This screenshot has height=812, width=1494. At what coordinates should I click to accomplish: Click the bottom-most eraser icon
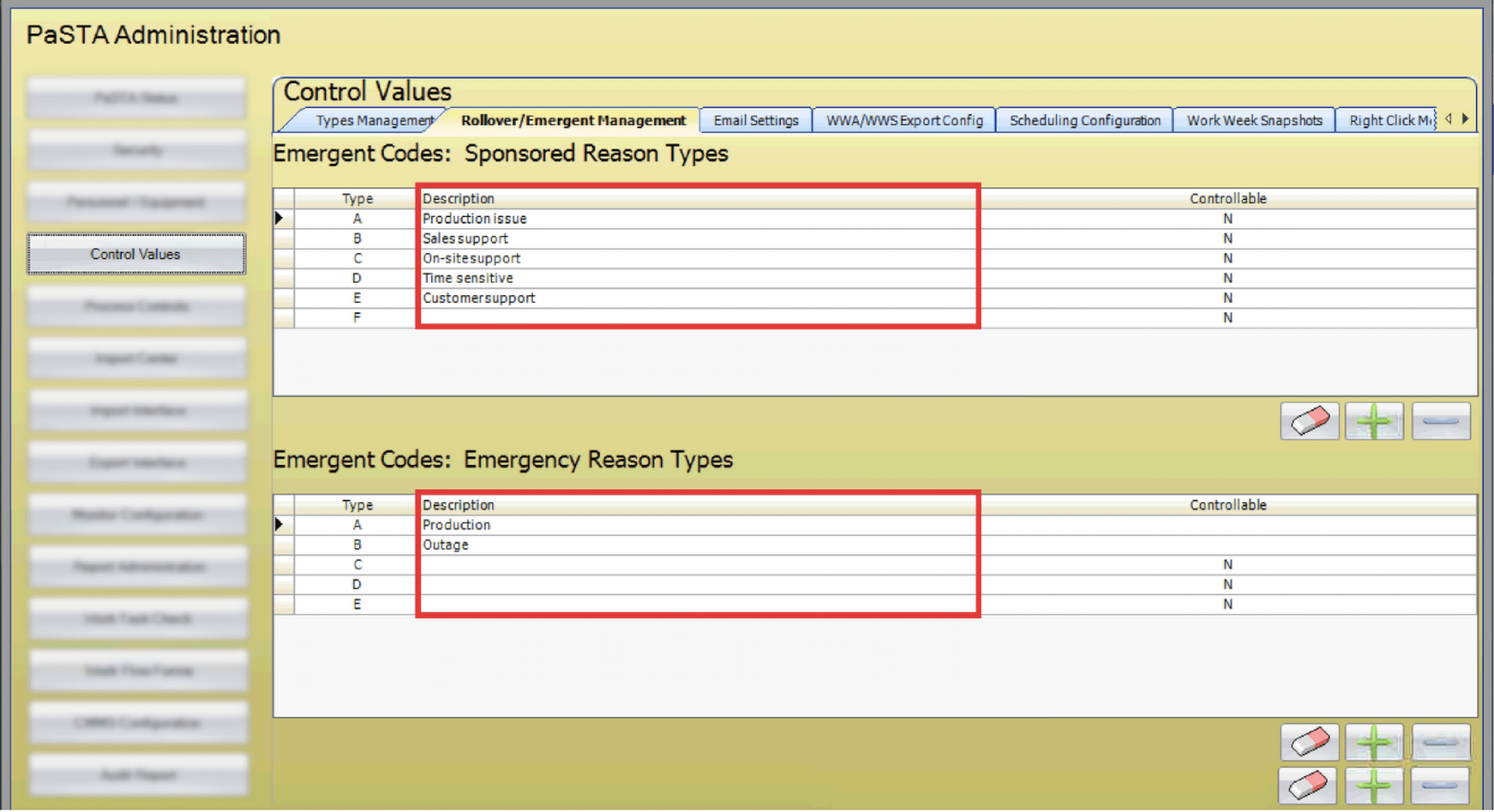1307,786
